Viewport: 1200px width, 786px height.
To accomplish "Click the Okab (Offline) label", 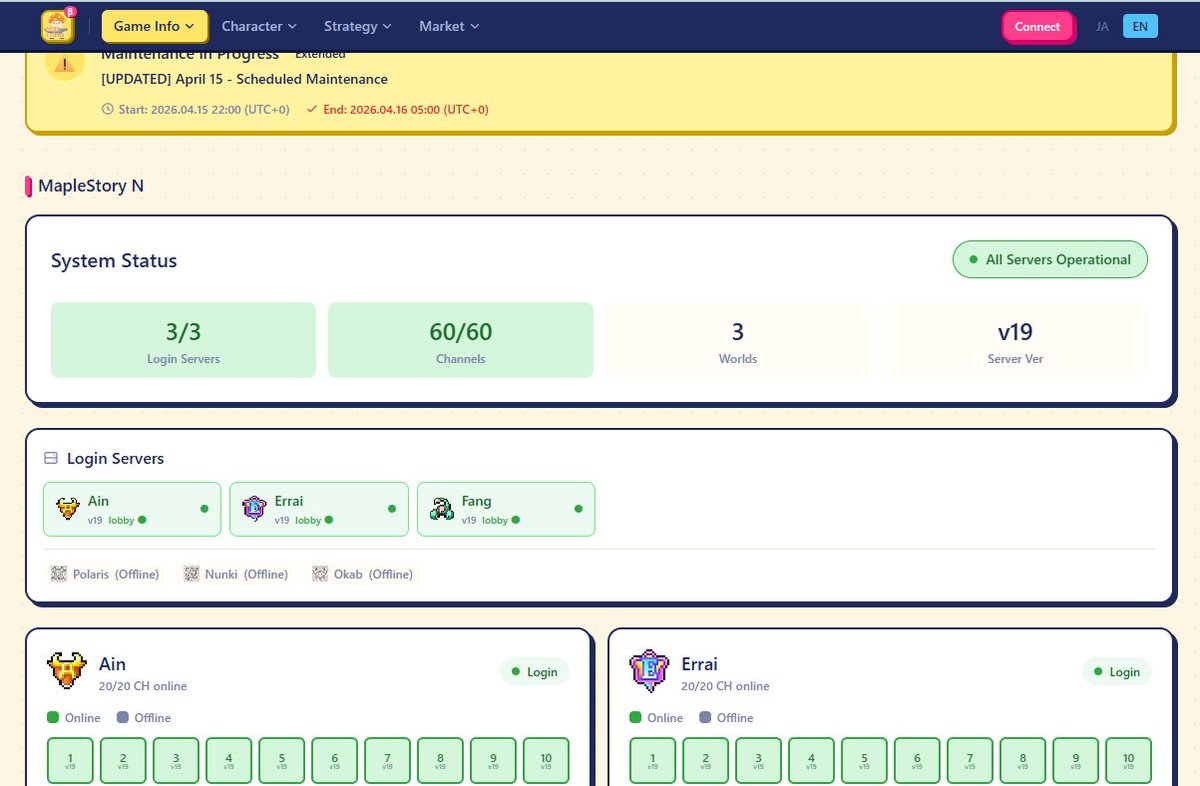I will pos(373,575).
